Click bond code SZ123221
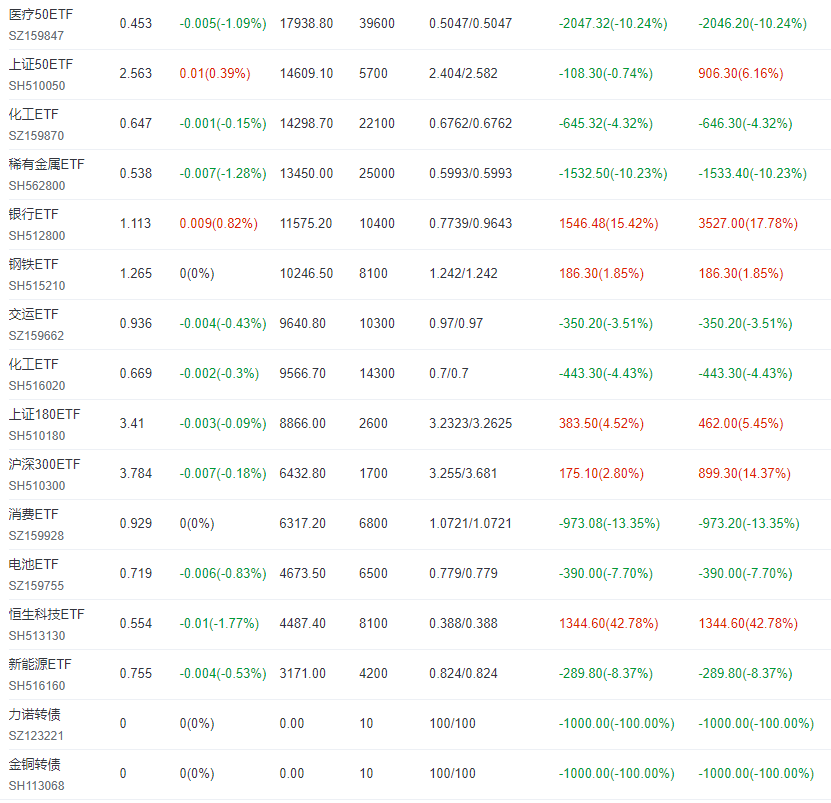831x803 pixels. click(x=36, y=736)
